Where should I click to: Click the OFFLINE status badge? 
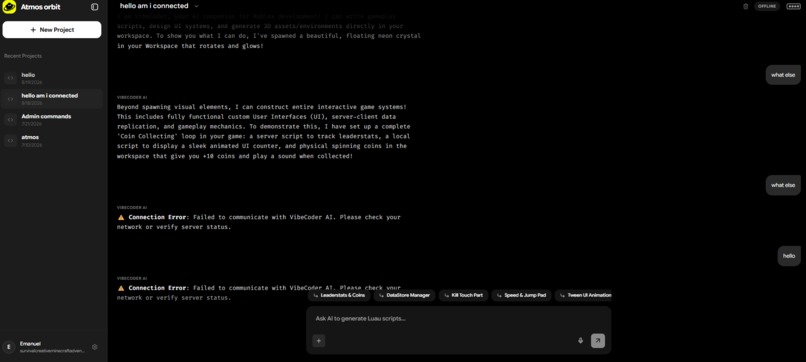(767, 6)
